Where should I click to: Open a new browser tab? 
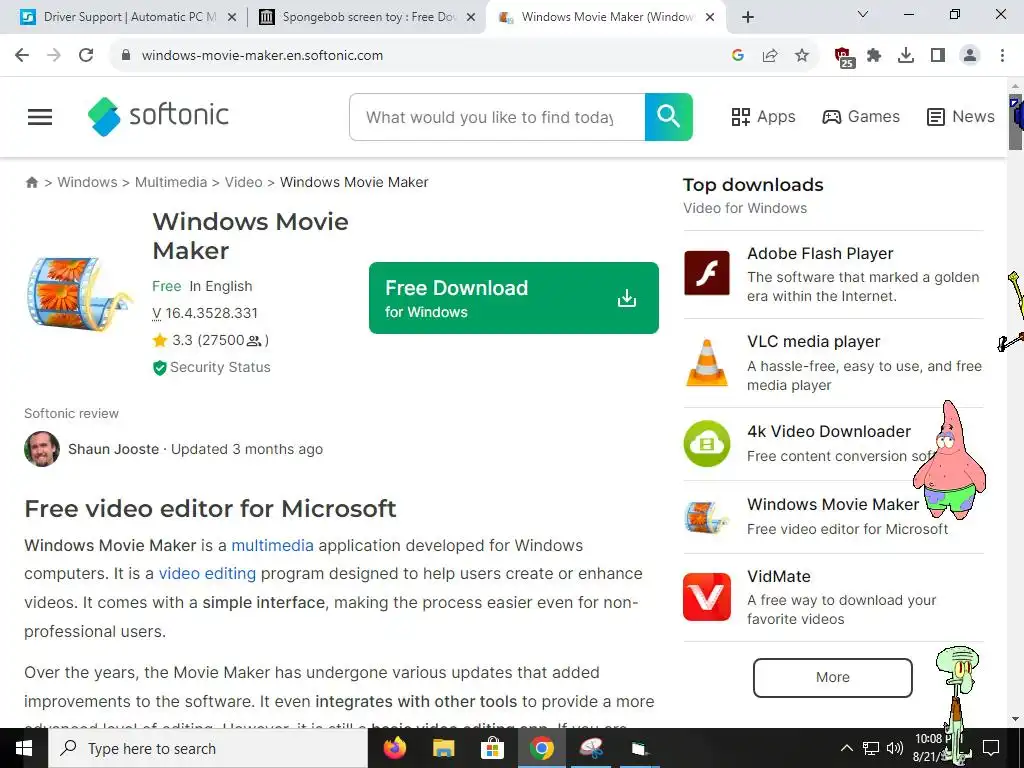tap(748, 18)
